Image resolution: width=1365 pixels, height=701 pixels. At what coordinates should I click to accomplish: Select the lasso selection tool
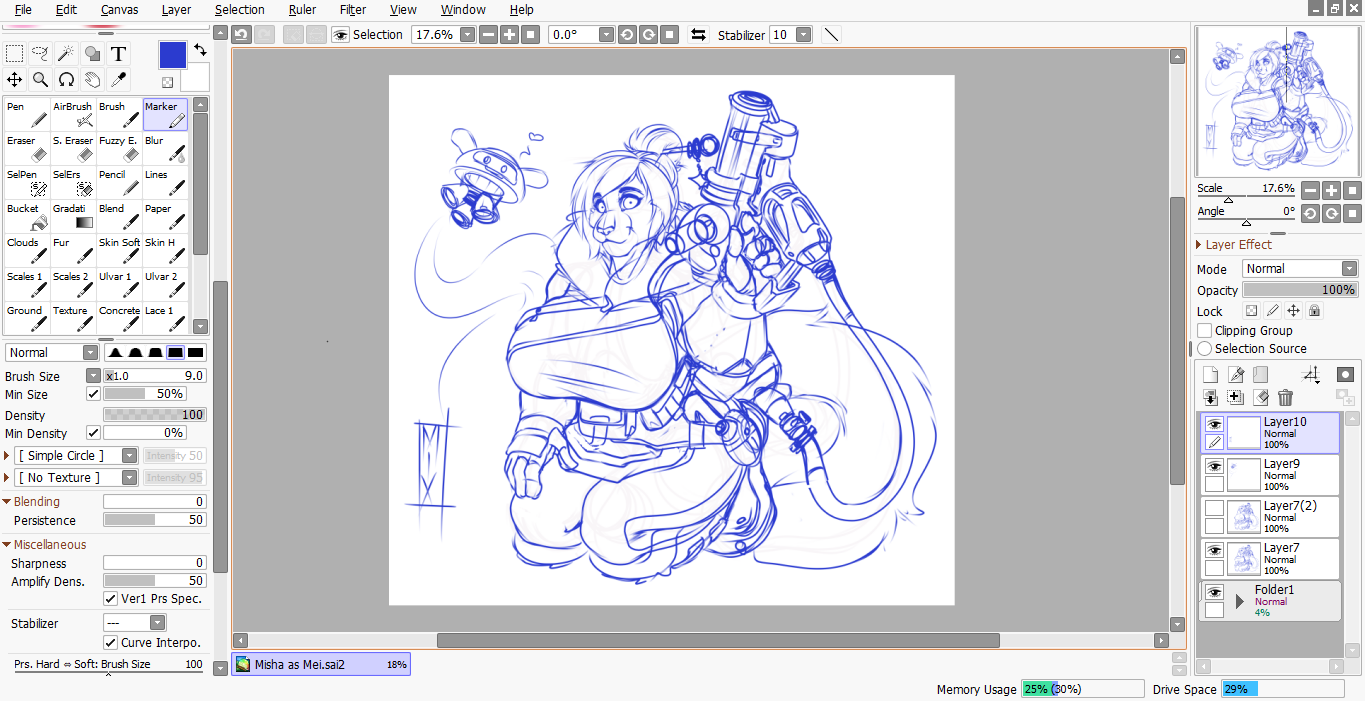[x=41, y=54]
